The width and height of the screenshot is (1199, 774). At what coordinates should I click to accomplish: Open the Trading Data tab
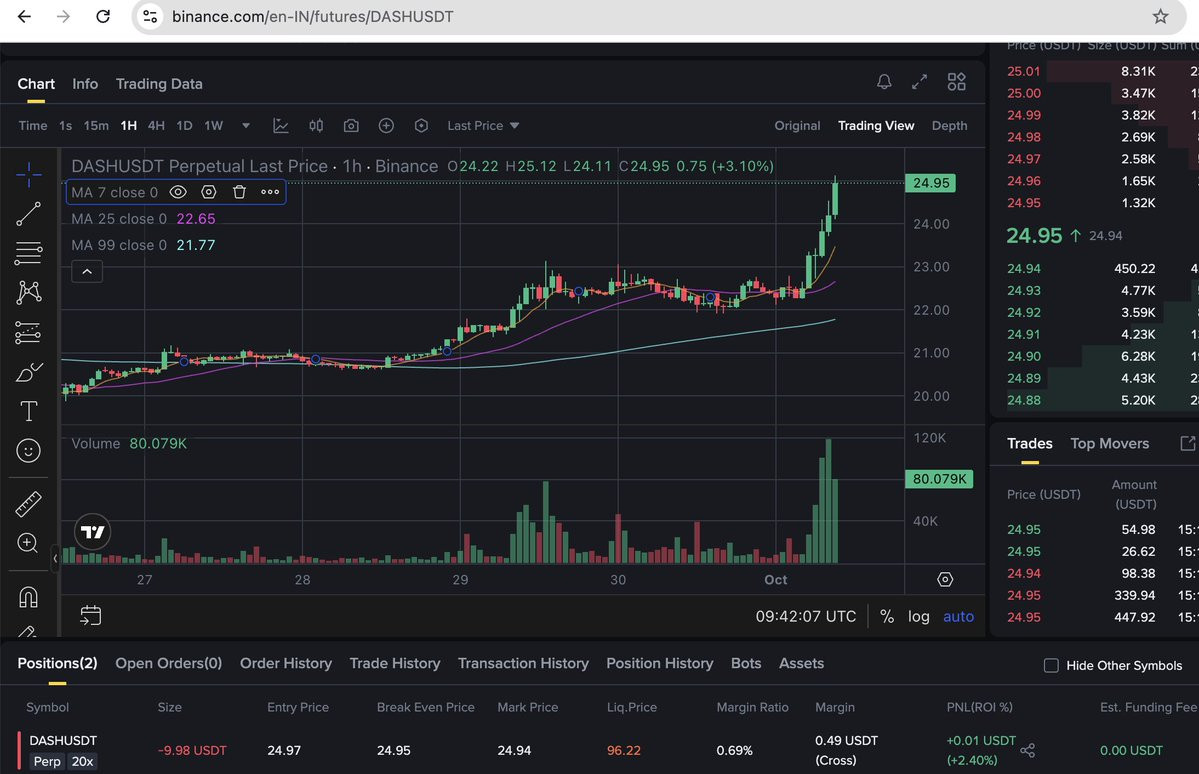pos(159,84)
